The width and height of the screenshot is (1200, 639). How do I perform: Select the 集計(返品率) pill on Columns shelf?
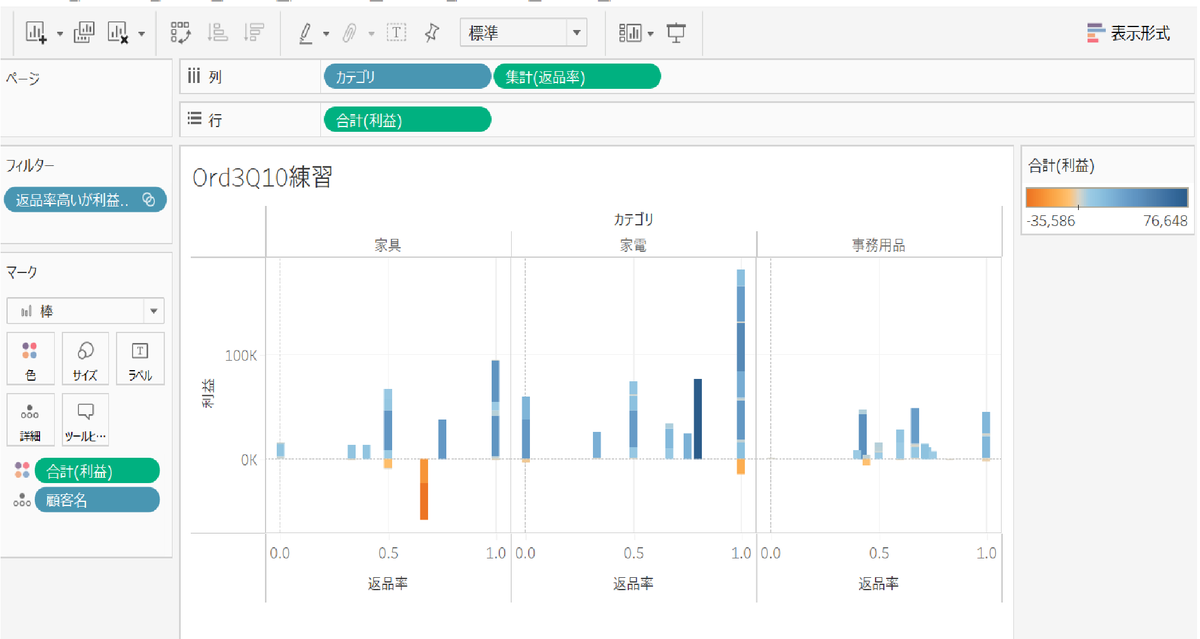coord(577,77)
